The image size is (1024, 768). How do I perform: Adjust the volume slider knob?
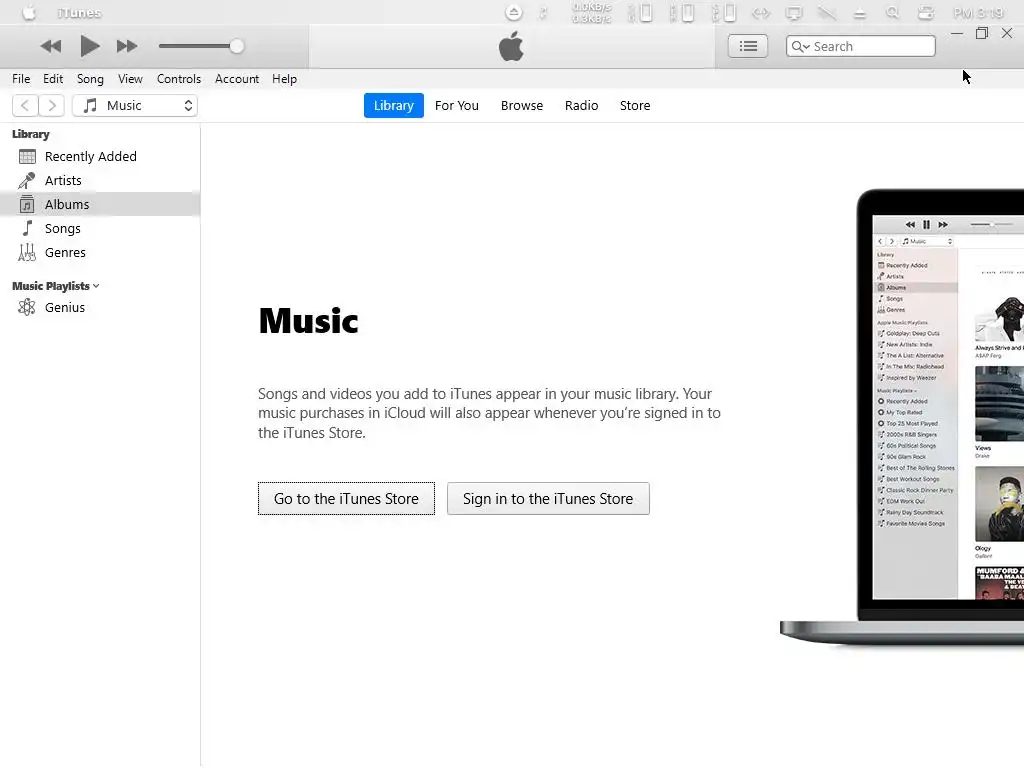tap(236, 46)
